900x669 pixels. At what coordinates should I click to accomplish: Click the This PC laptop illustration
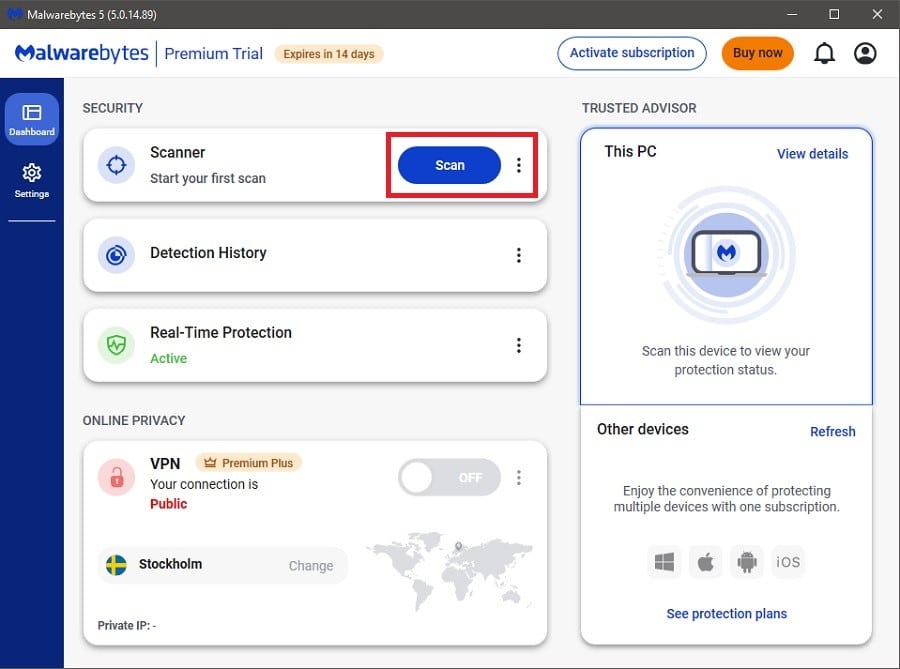click(726, 254)
